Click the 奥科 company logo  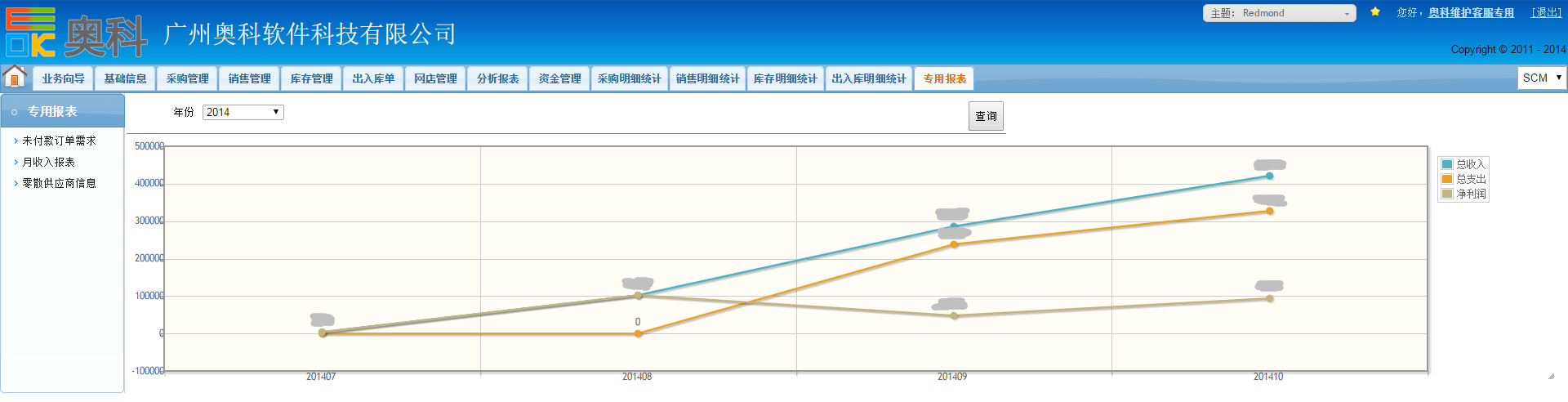(76, 33)
